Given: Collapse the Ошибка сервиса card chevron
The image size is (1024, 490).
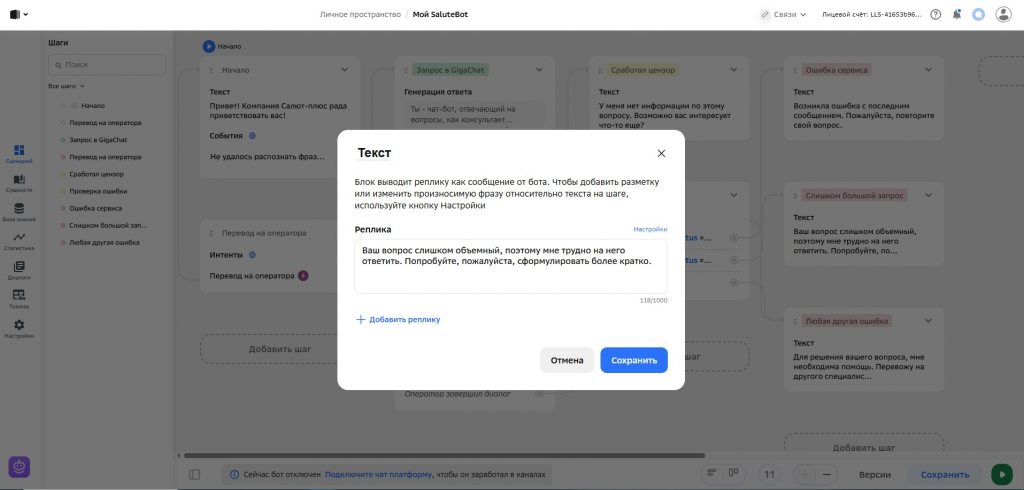Looking at the screenshot, I should pos(928,70).
